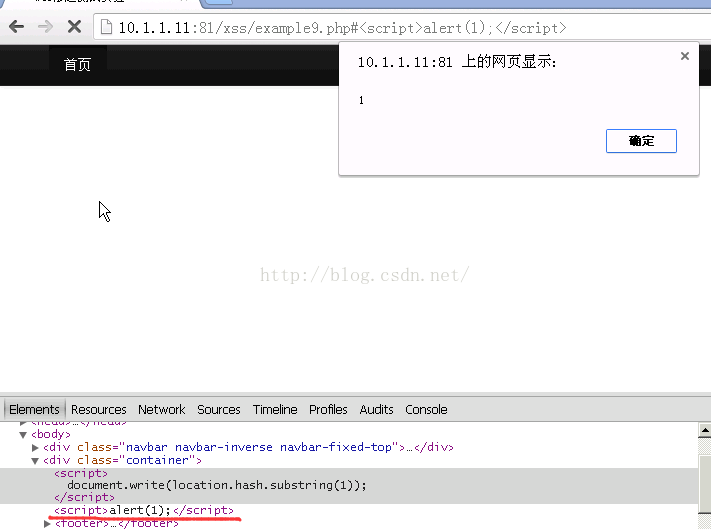
Task: Select the body tag in DOM tree
Action: [51, 434]
